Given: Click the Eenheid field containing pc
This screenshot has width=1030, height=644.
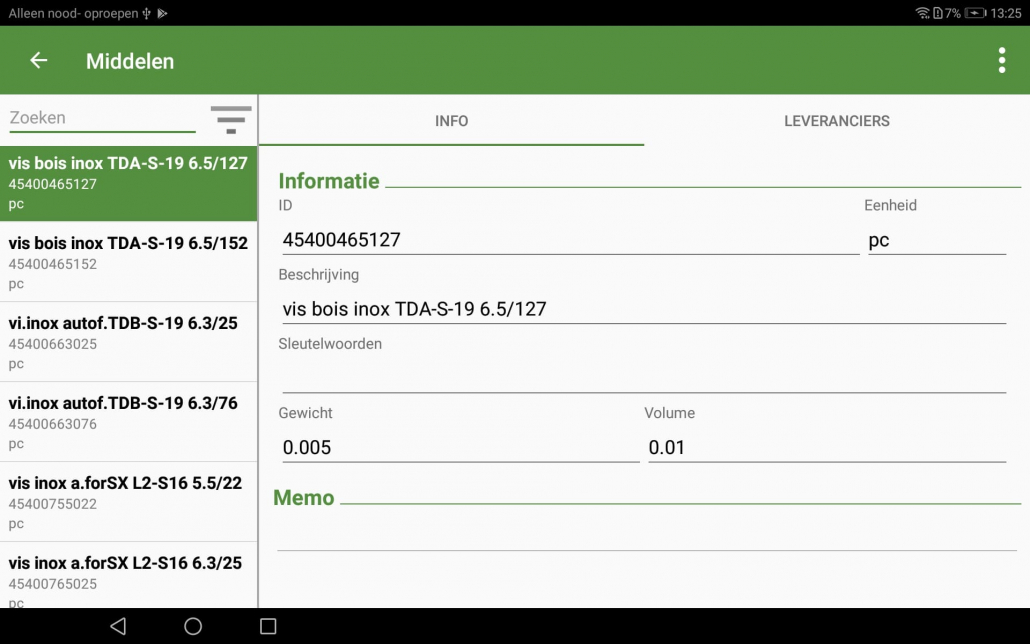Looking at the screenshot, I should point(937,240).
